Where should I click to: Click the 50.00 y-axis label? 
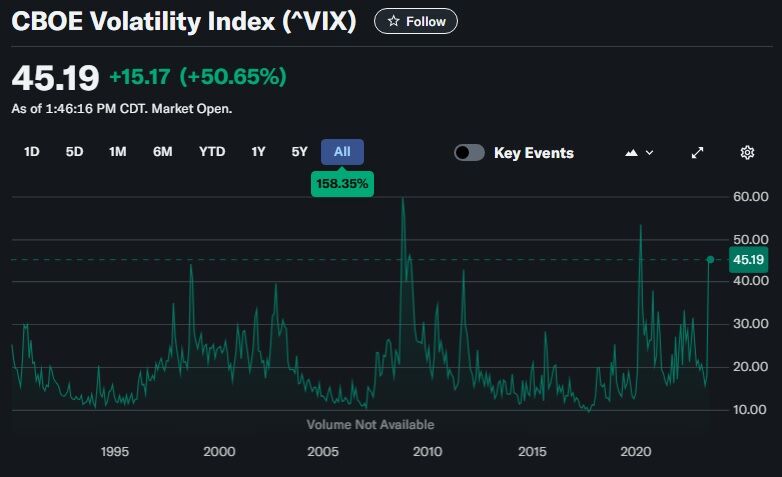pyautogui.click(x=751, y=239)
